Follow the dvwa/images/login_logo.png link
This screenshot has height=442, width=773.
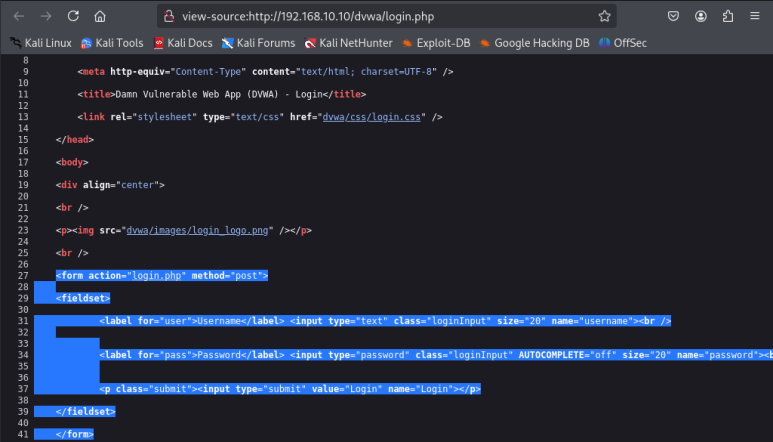click(x=197, y=230)
